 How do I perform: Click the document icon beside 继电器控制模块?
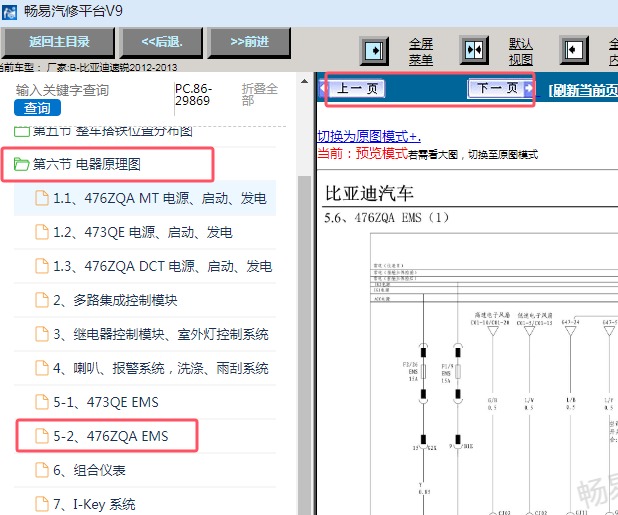(x=42, y=335)
